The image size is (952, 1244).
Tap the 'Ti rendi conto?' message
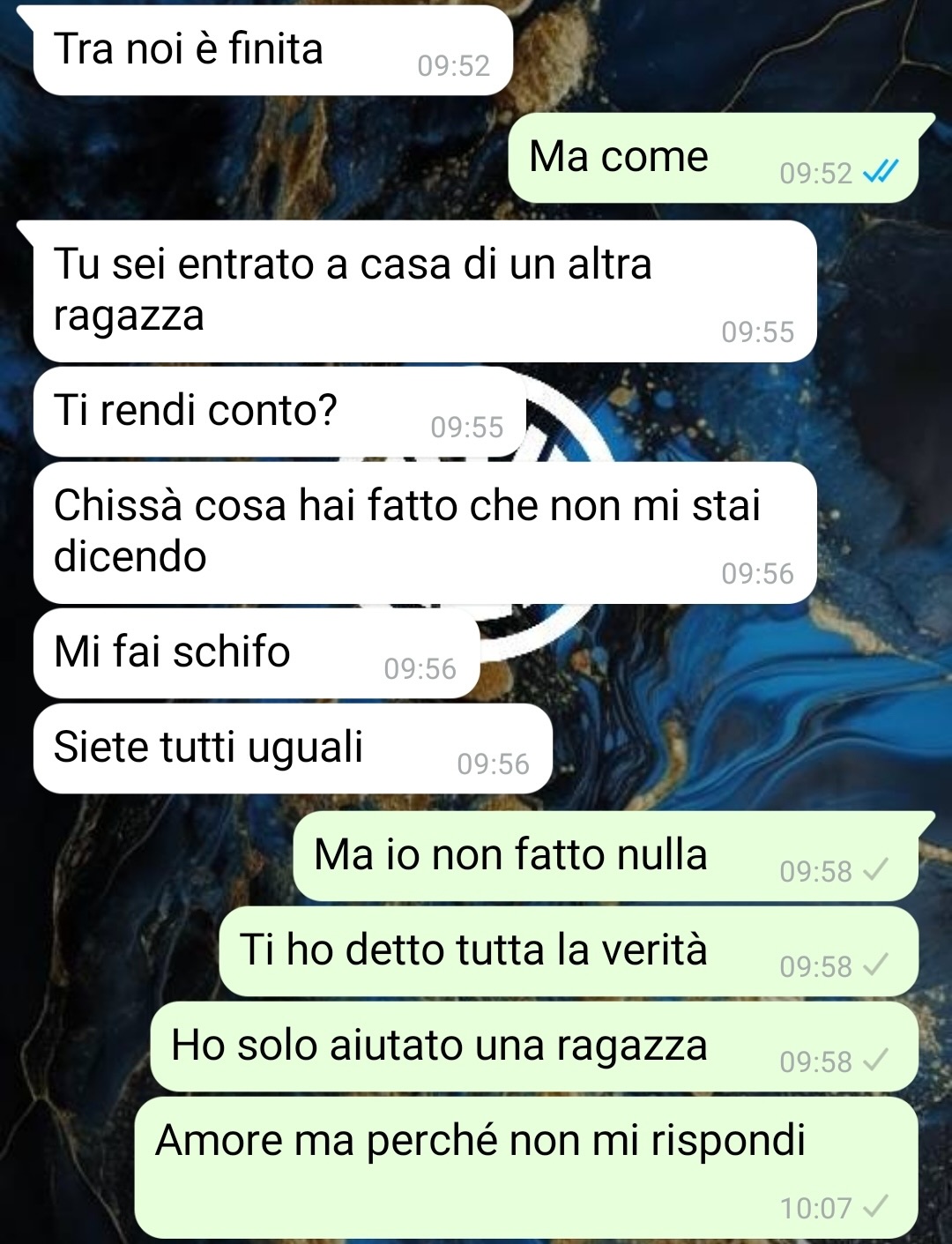[x=279, y=413]
